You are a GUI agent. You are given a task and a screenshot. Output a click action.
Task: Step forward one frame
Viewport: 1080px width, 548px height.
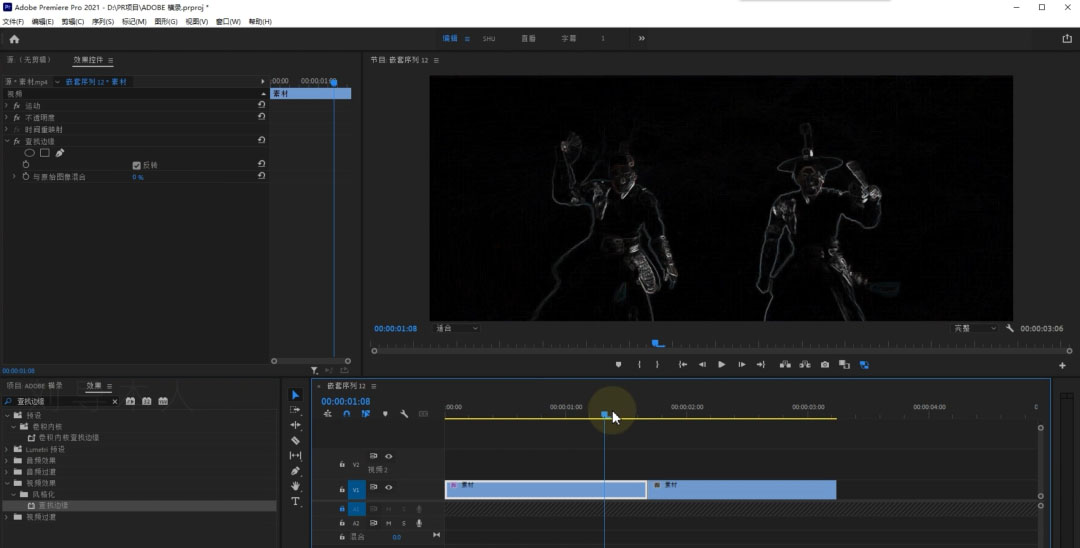pos(741,365)
